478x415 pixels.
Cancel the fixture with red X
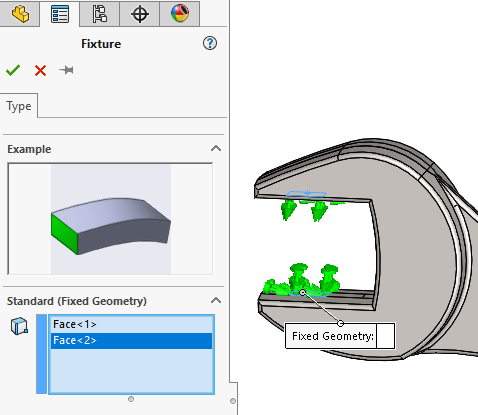[x=40, y=71]
